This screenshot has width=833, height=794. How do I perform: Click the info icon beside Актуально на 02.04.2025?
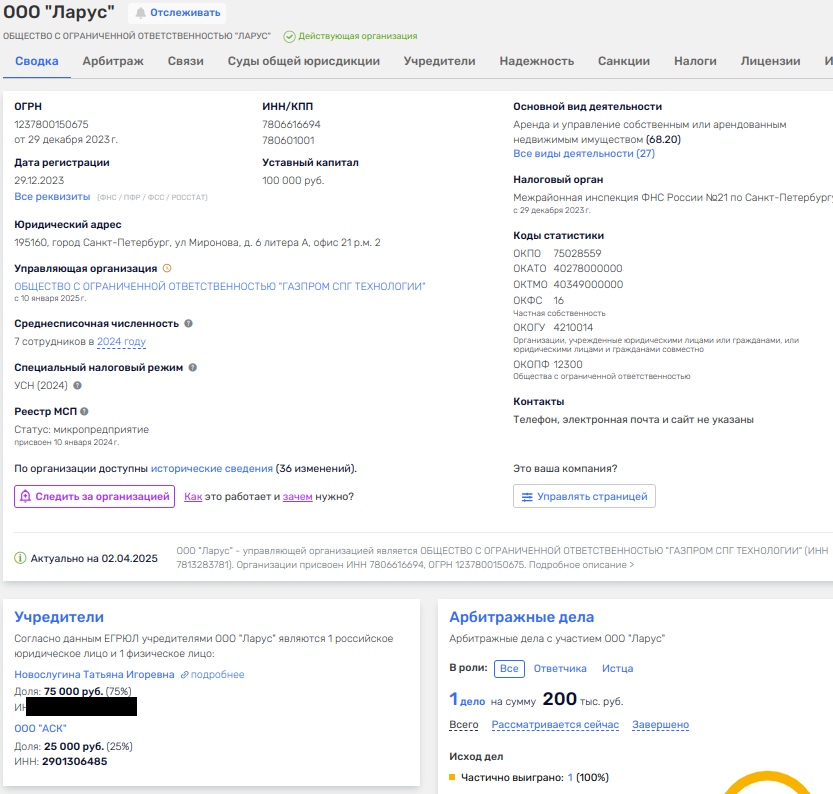click(20, 558)
